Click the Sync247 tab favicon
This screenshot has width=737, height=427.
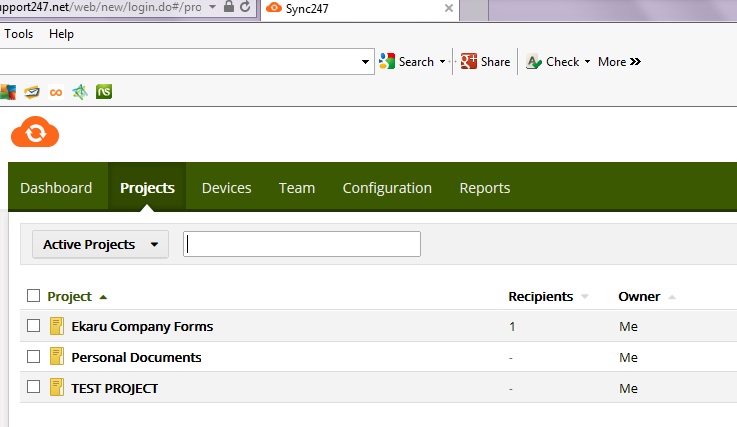[274, 8]
